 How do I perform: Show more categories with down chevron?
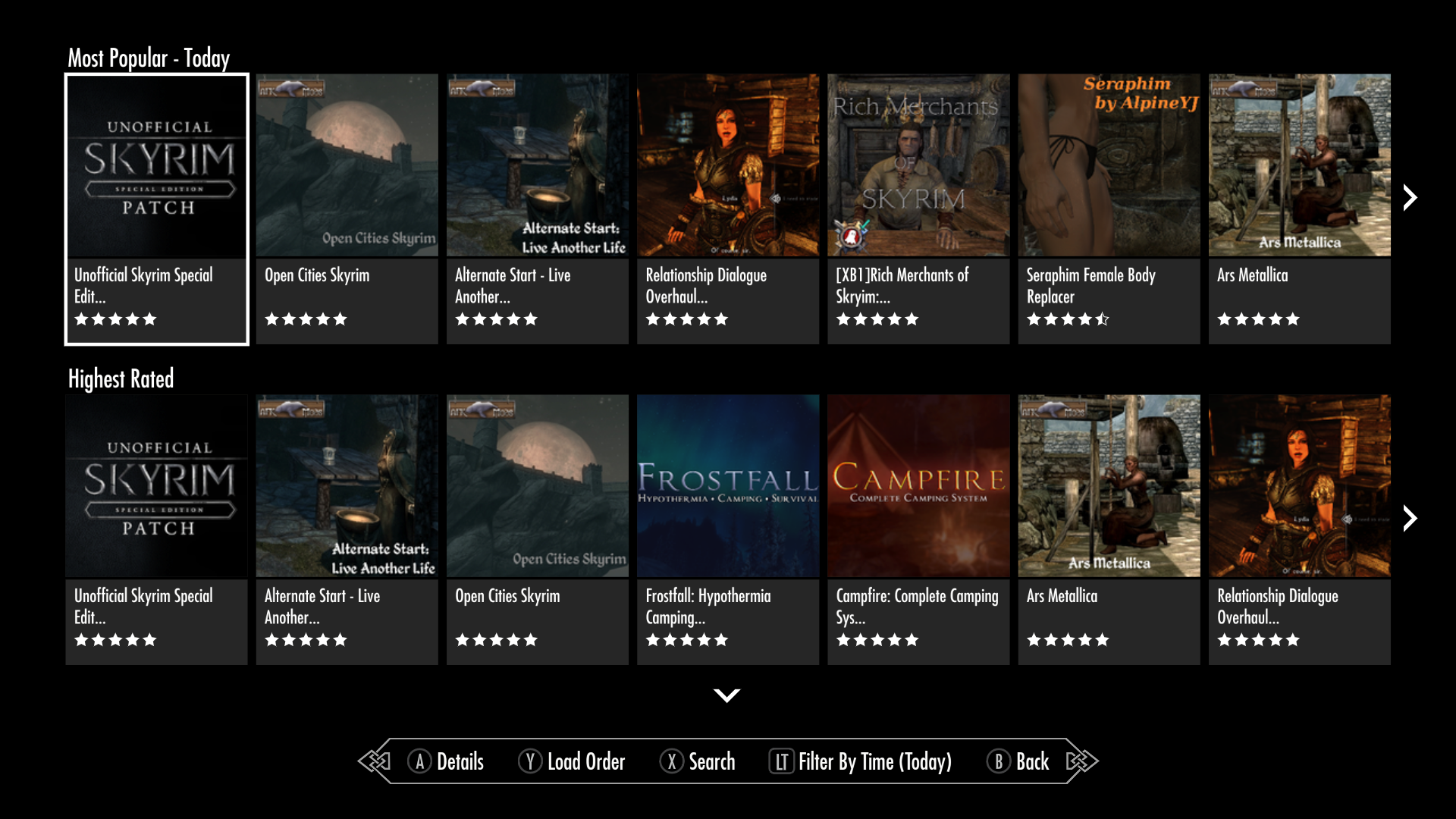click(x=727, y=695)
